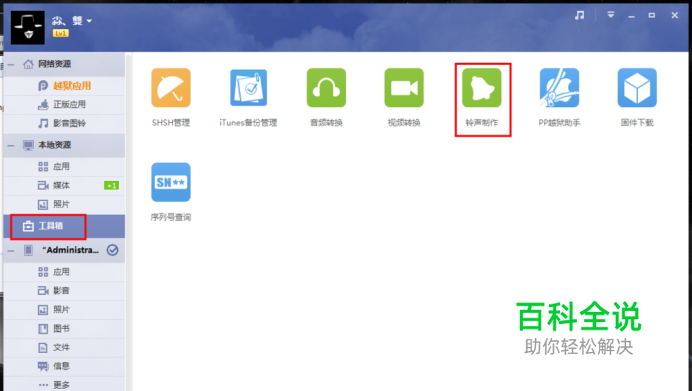Open iTunes备份管理 tool
The image size is (692, 391).
coord(248,87)
